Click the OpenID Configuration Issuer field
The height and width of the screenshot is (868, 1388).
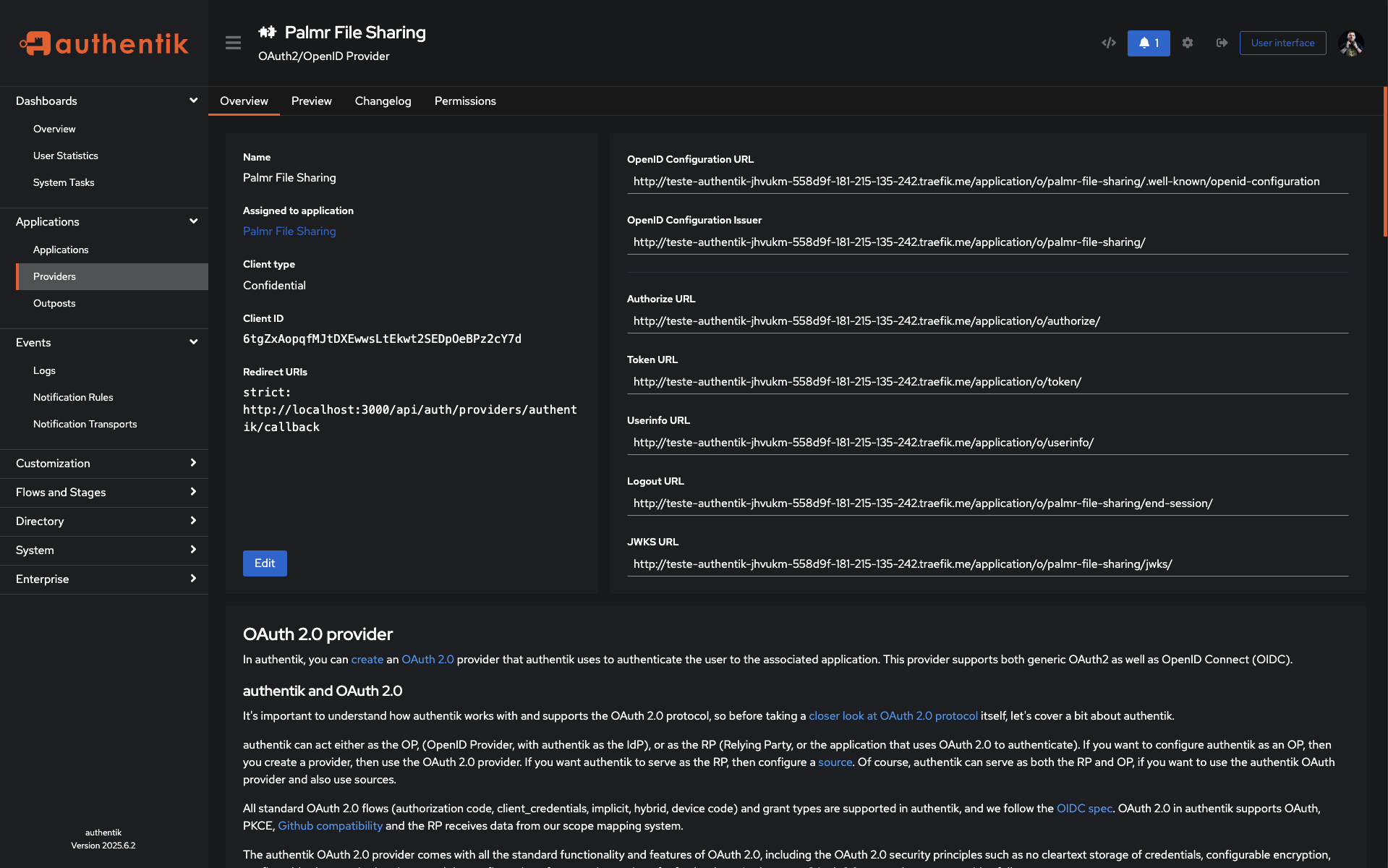pyautogui.click(x=988, y=242)
